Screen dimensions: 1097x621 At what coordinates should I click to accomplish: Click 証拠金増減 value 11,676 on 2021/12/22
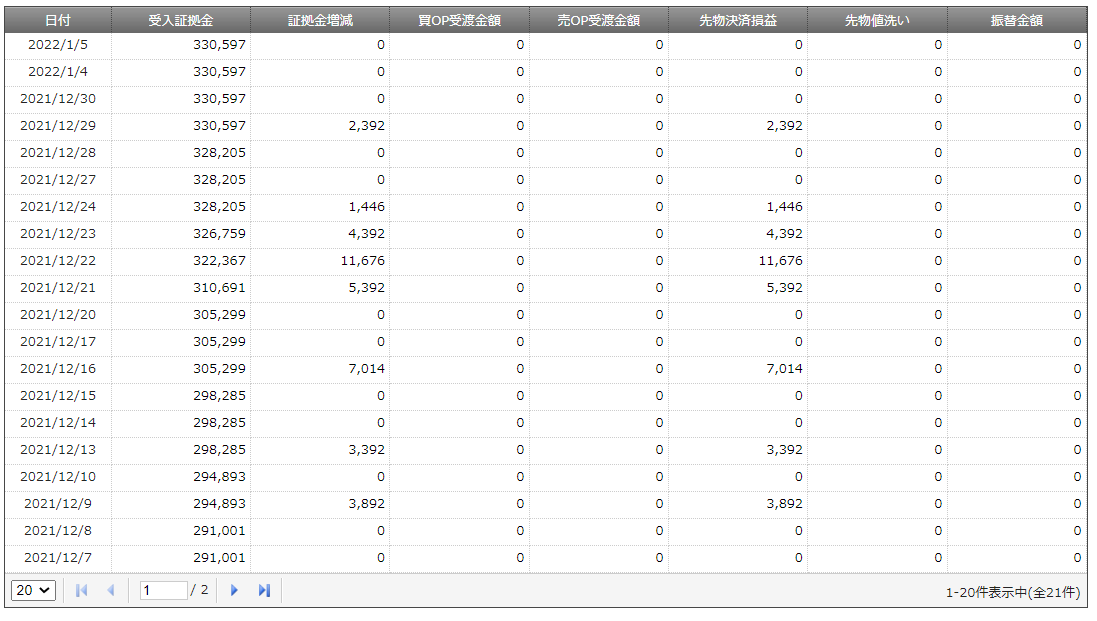(362, 261)
